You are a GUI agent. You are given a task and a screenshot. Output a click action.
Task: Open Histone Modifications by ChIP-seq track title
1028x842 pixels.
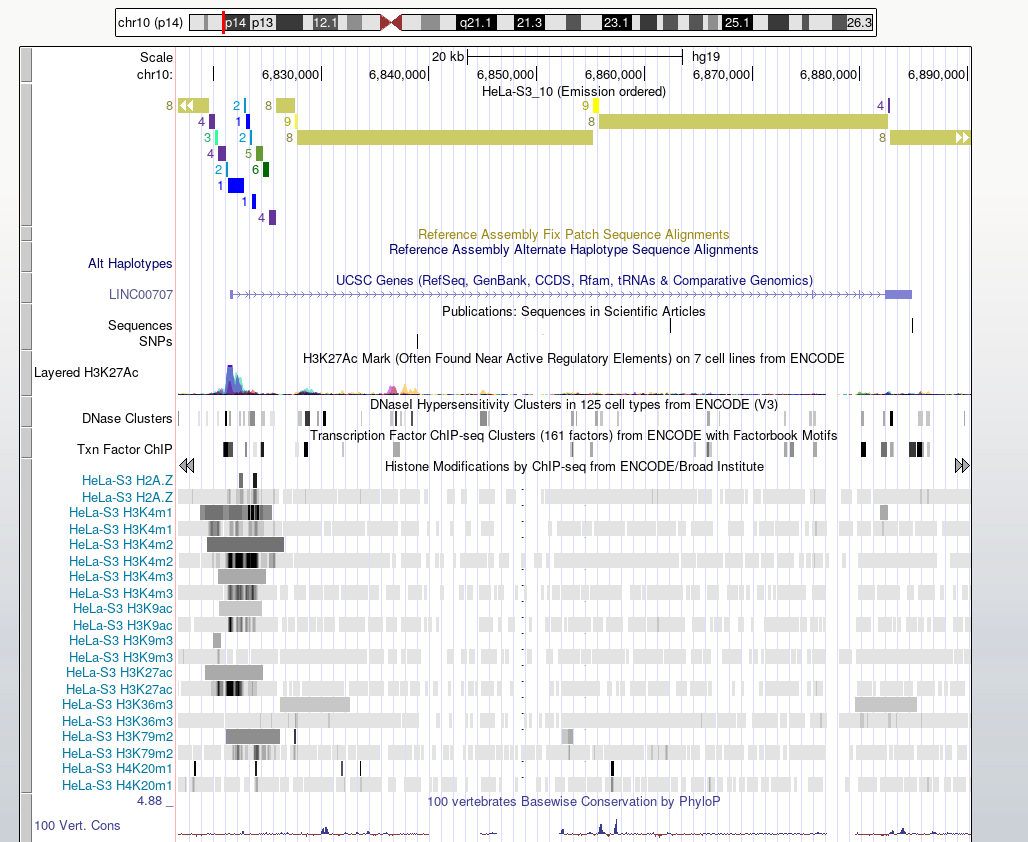(574, 466)
